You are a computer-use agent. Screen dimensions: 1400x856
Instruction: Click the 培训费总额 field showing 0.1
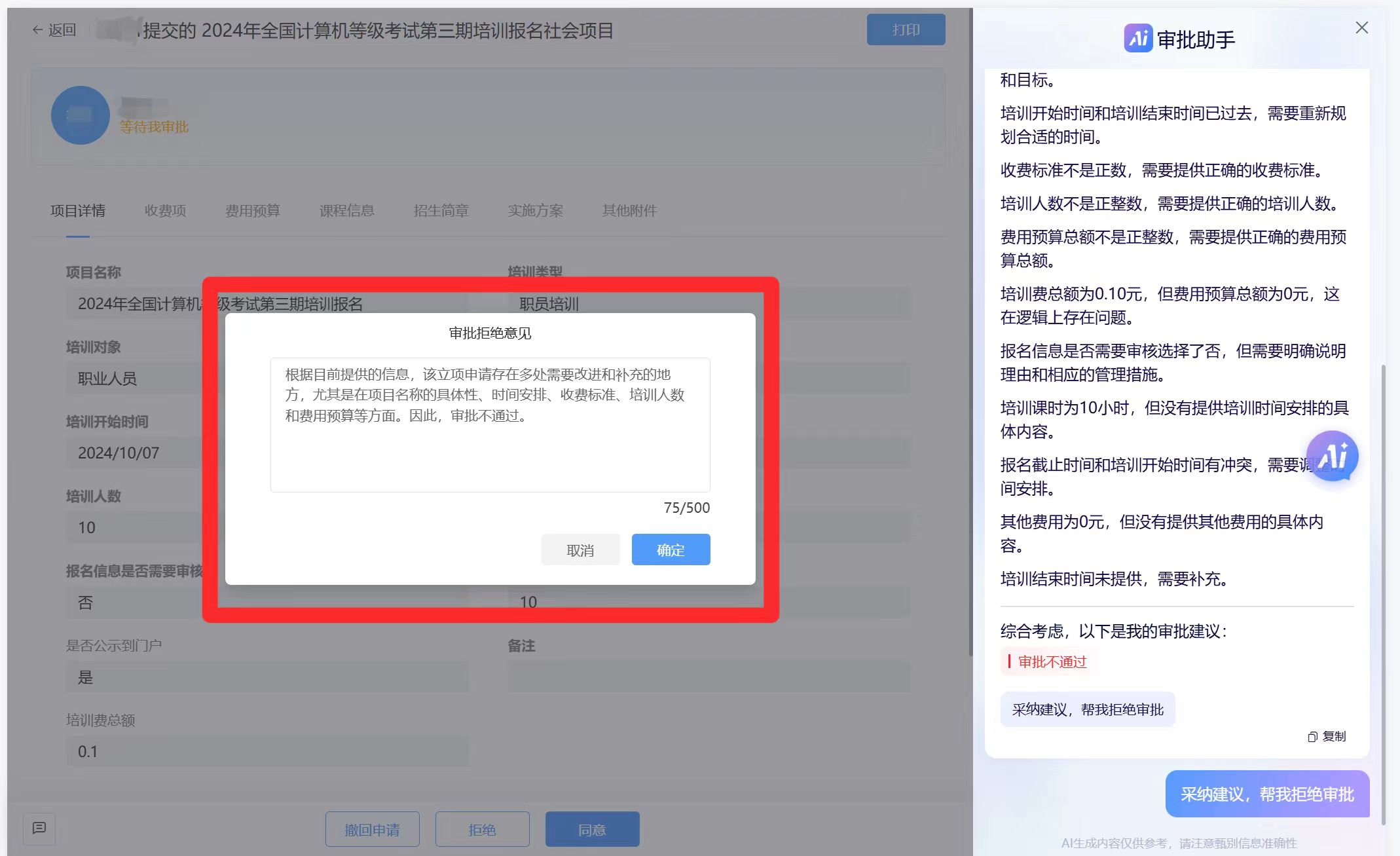[268, 751]
